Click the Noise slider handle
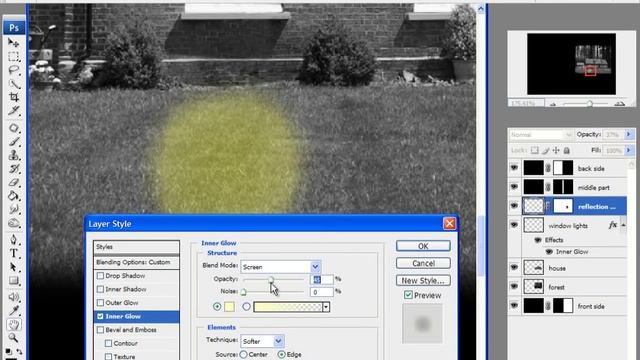This screenshot has height=360, width=640. click(x=244, y=292)
